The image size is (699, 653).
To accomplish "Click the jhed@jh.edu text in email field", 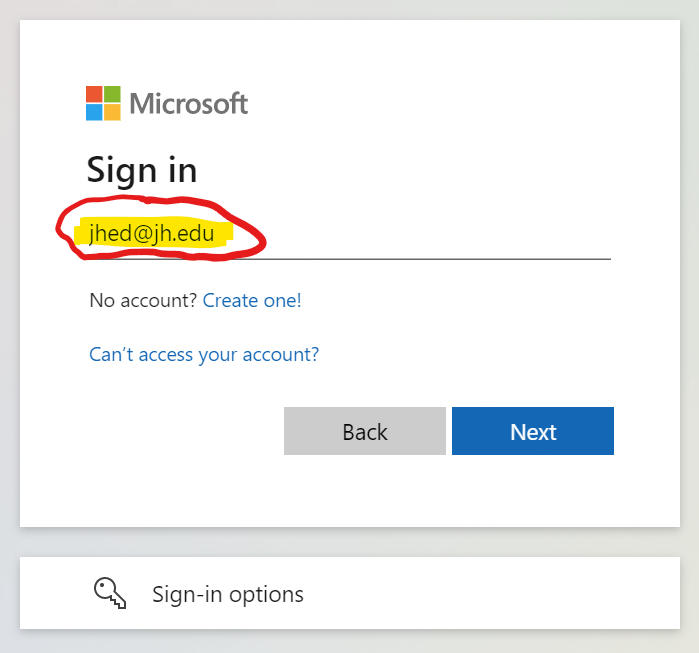I will click(152, 234).
